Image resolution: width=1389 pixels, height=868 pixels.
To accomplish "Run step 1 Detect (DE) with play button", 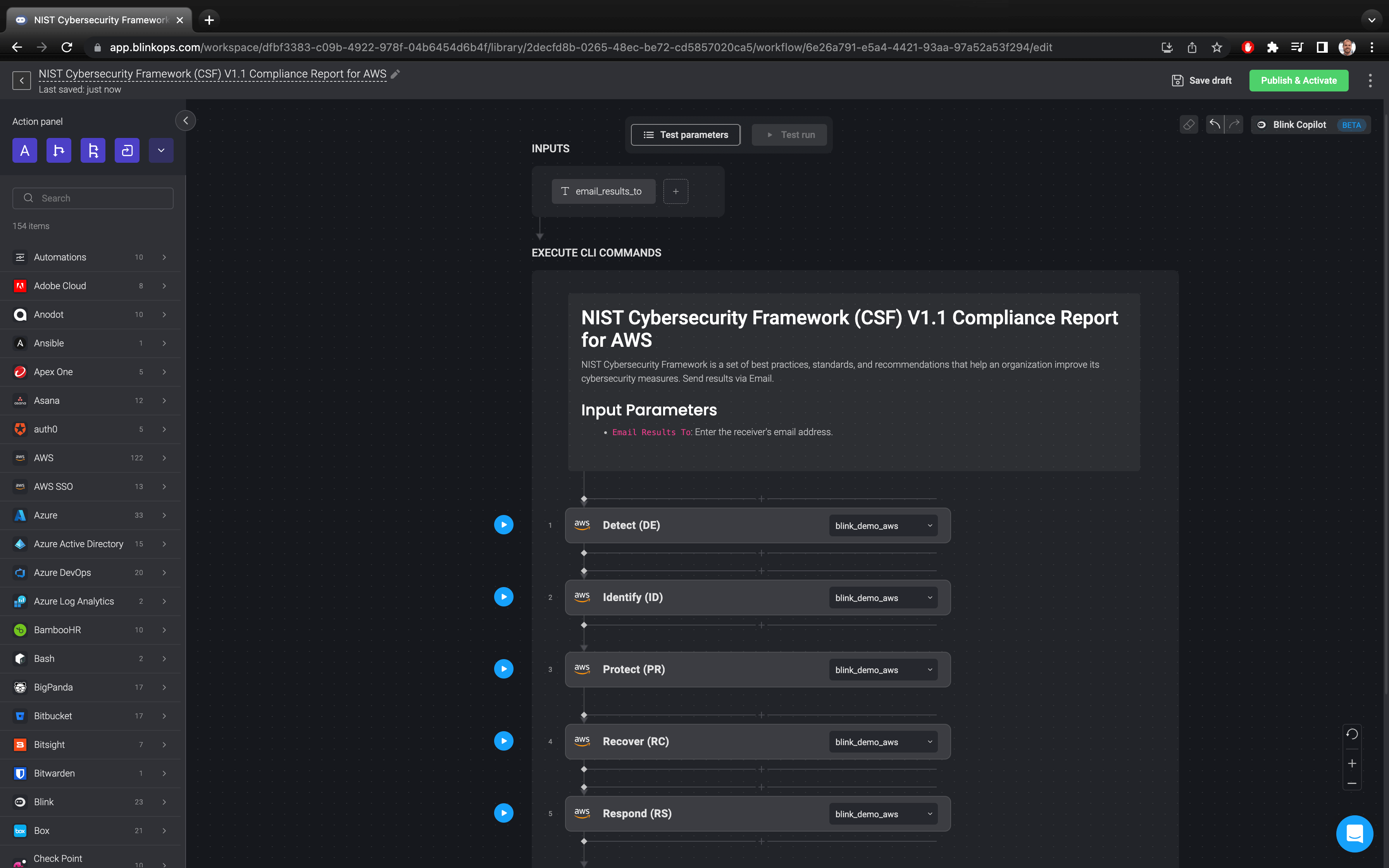I will pyautogui.click(x=503, y=524).
